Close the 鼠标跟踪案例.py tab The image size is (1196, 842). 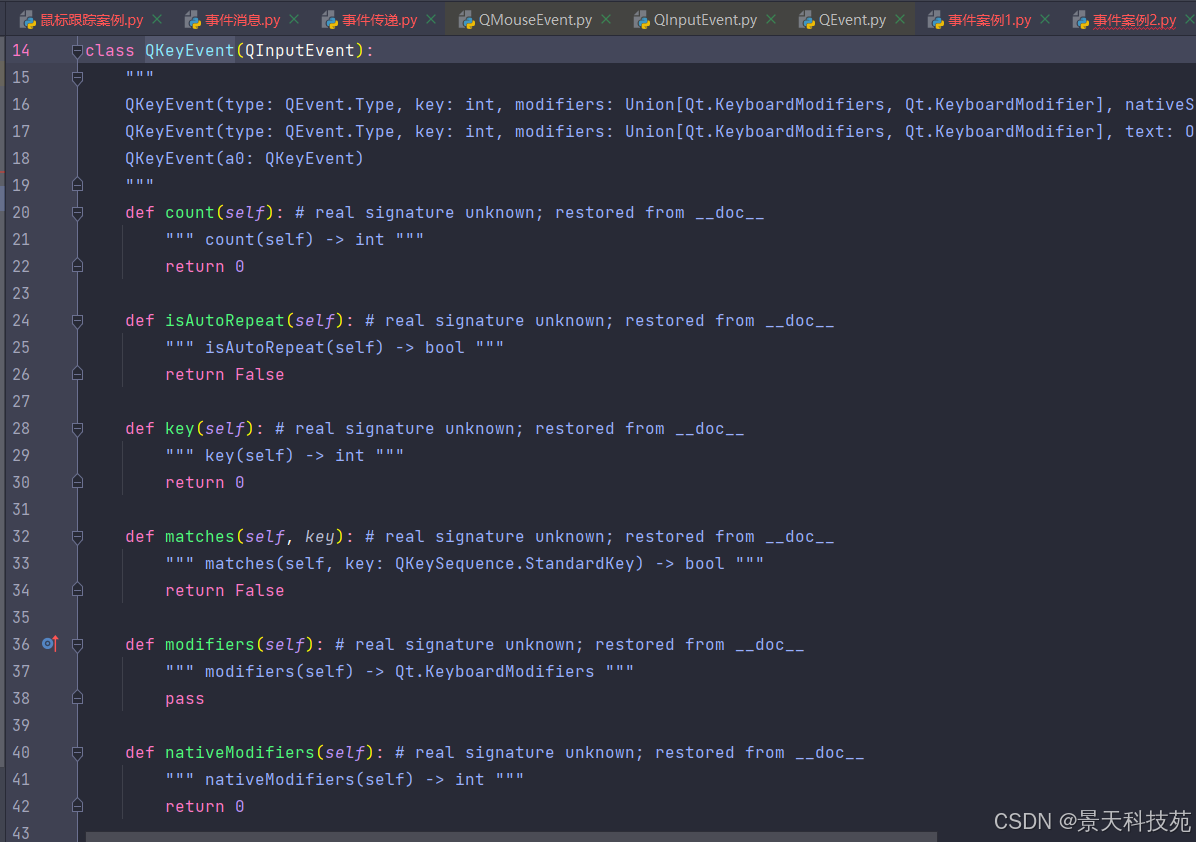[157, 19]
